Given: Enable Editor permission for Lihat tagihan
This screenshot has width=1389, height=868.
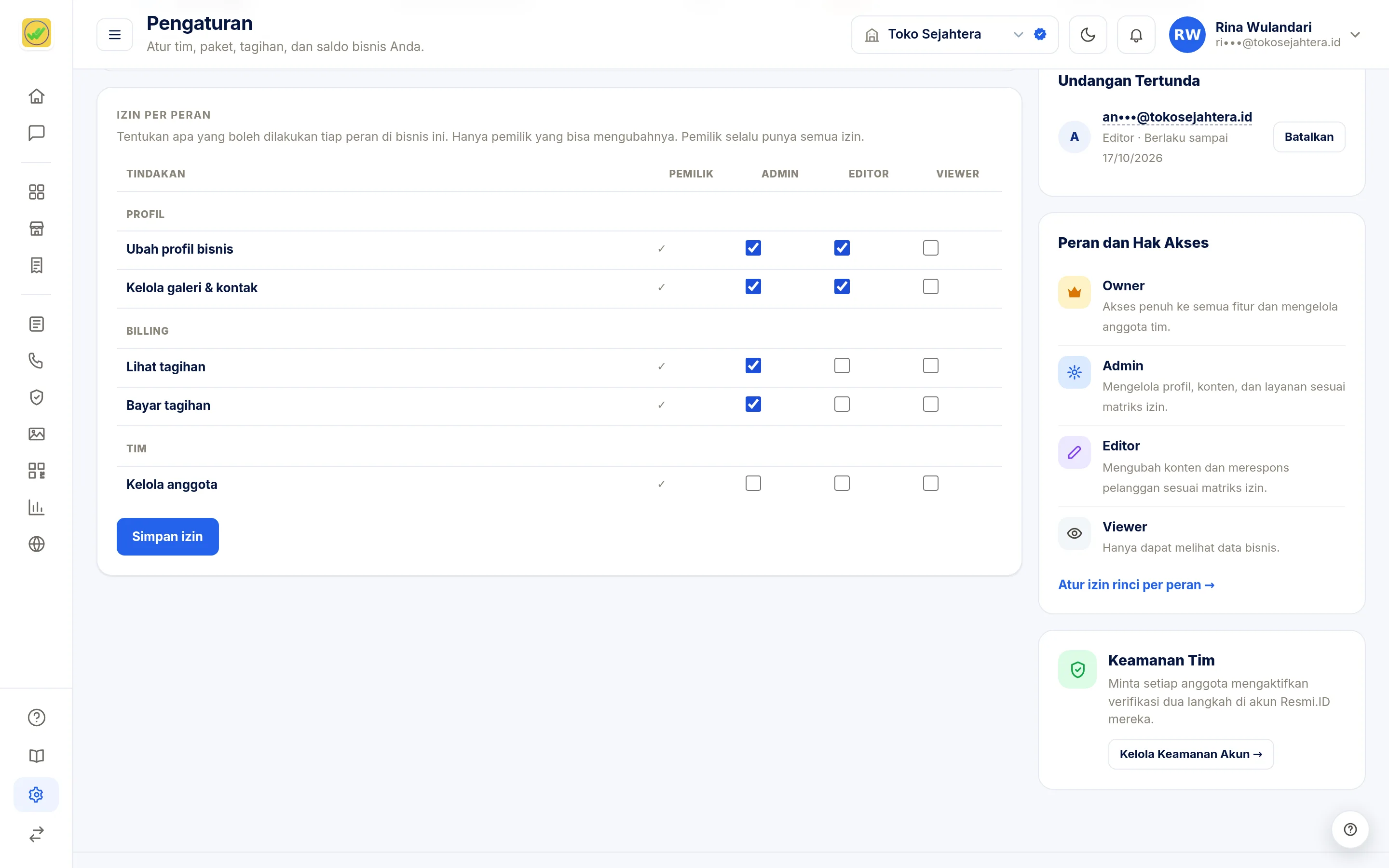Looking at the screenshot, I should point(842,366).
